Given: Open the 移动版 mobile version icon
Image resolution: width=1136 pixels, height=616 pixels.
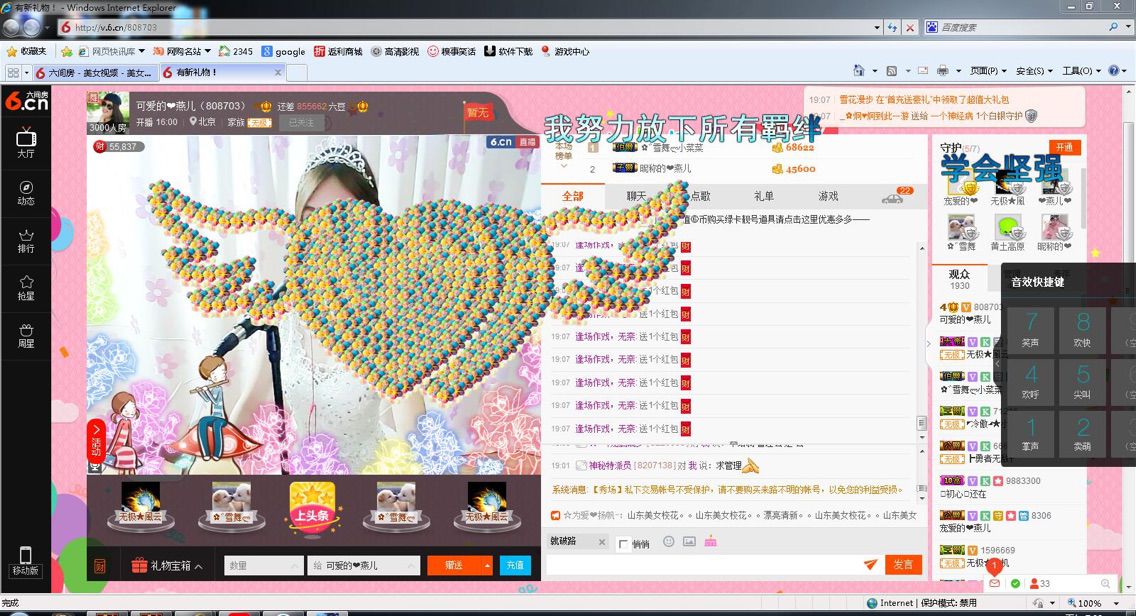Looking at the screenshot, I should tap(25, 561).
